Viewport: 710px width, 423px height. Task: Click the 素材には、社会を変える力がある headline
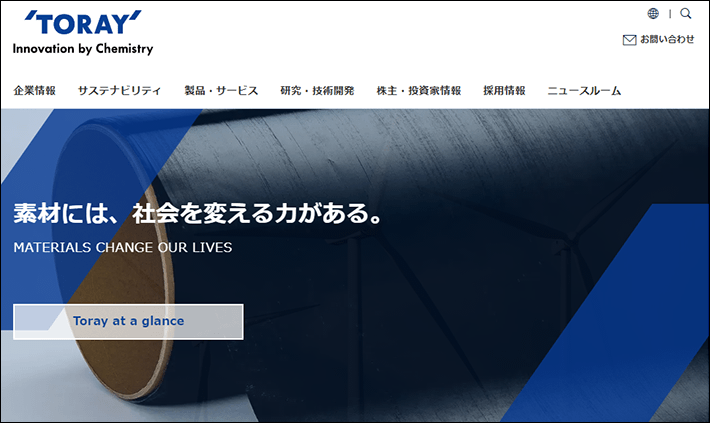pyautogui.click(x=199, y=214)
